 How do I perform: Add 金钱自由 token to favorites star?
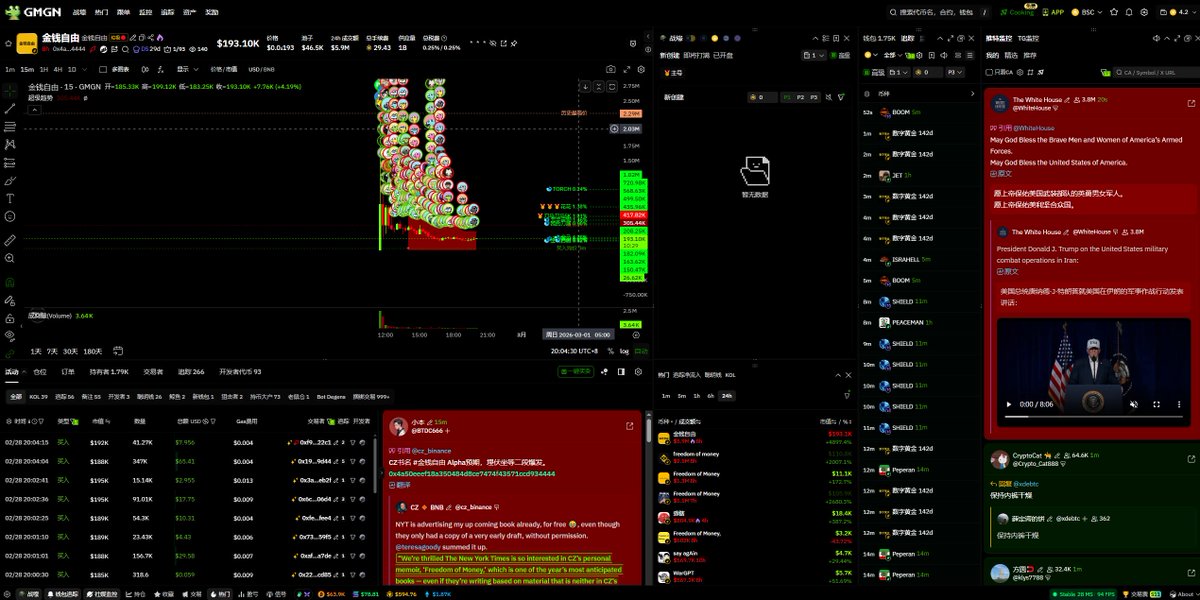pos(8,44)
